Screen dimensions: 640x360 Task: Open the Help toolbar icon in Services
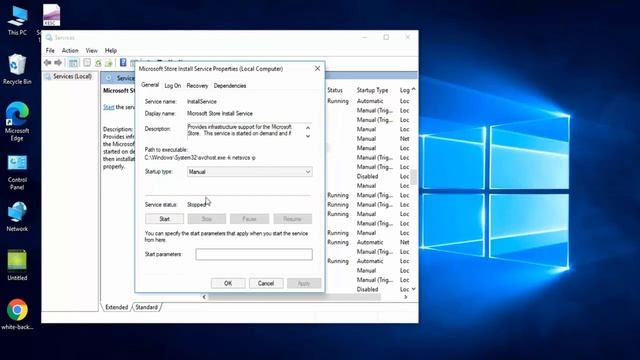coord(123,62)
